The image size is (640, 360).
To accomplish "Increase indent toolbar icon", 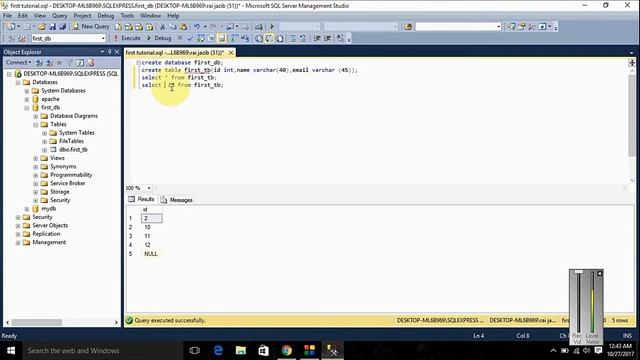I will coord(327,38).
